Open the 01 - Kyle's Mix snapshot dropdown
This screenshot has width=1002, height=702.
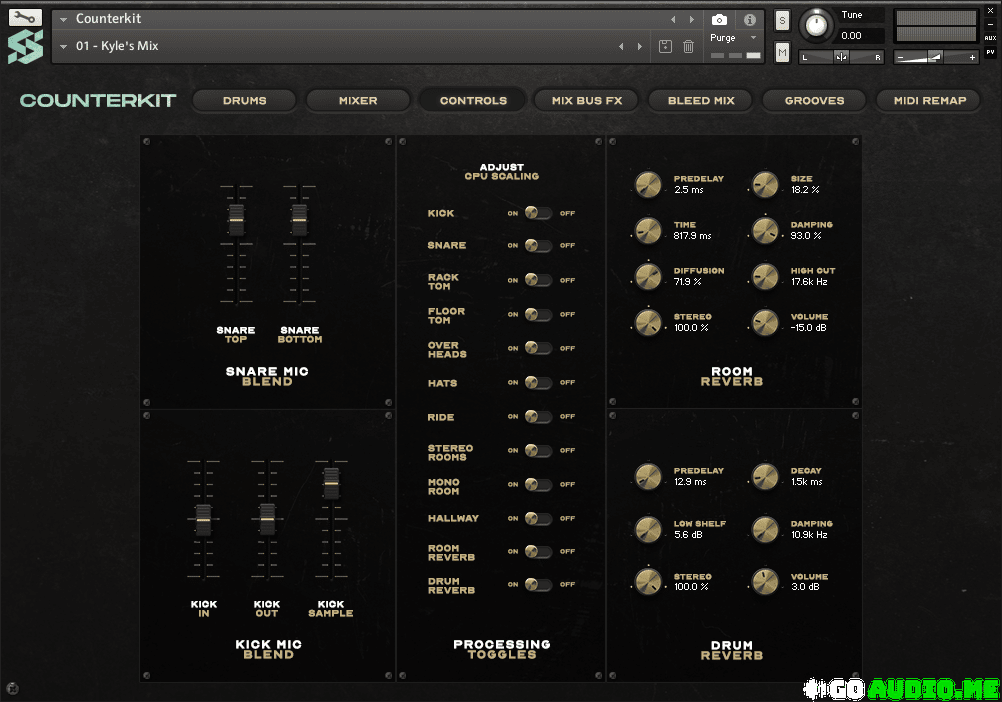[x=64, y=46]
